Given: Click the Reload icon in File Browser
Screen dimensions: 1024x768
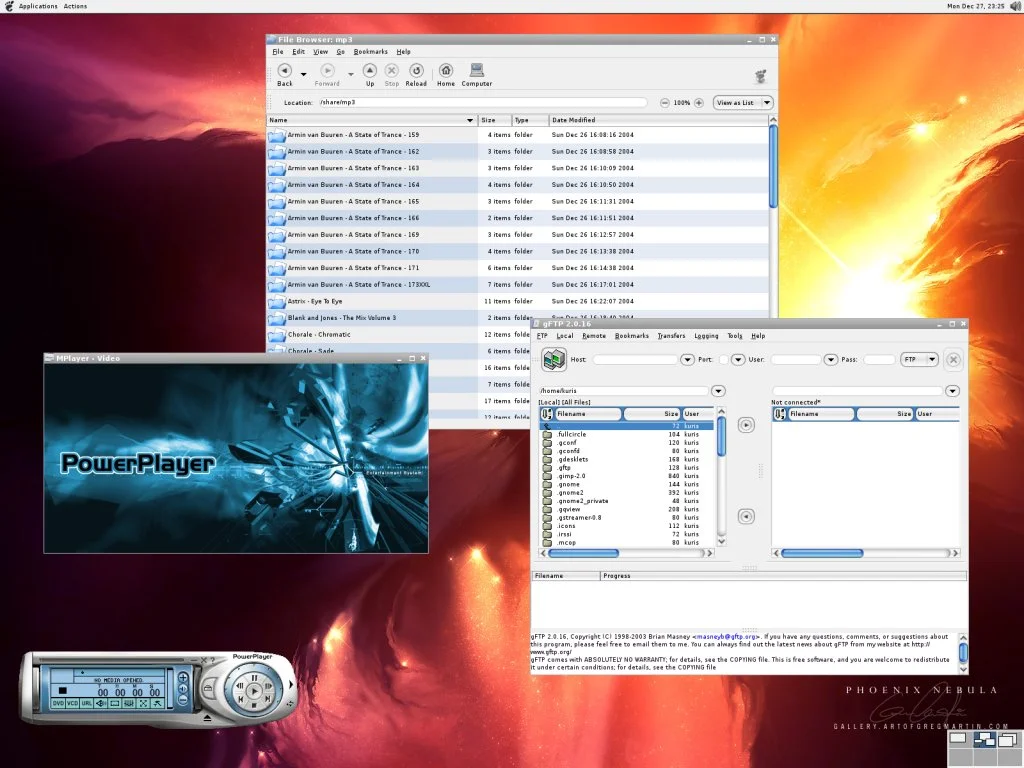Looking at the screenshot, I should (x=416, y=71).
